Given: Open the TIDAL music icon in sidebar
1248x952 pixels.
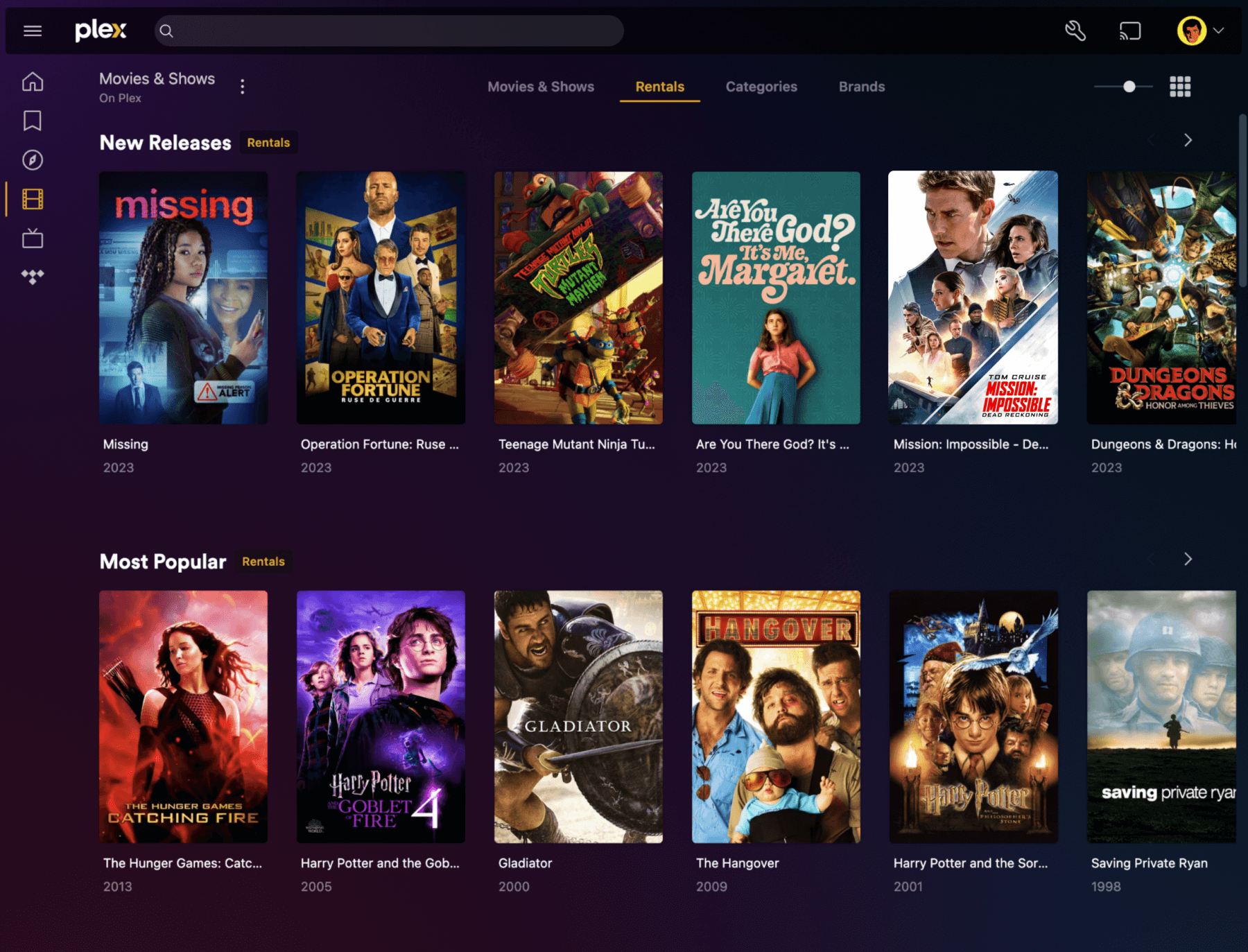Looking at the screenshot, I should pos(33,277).
